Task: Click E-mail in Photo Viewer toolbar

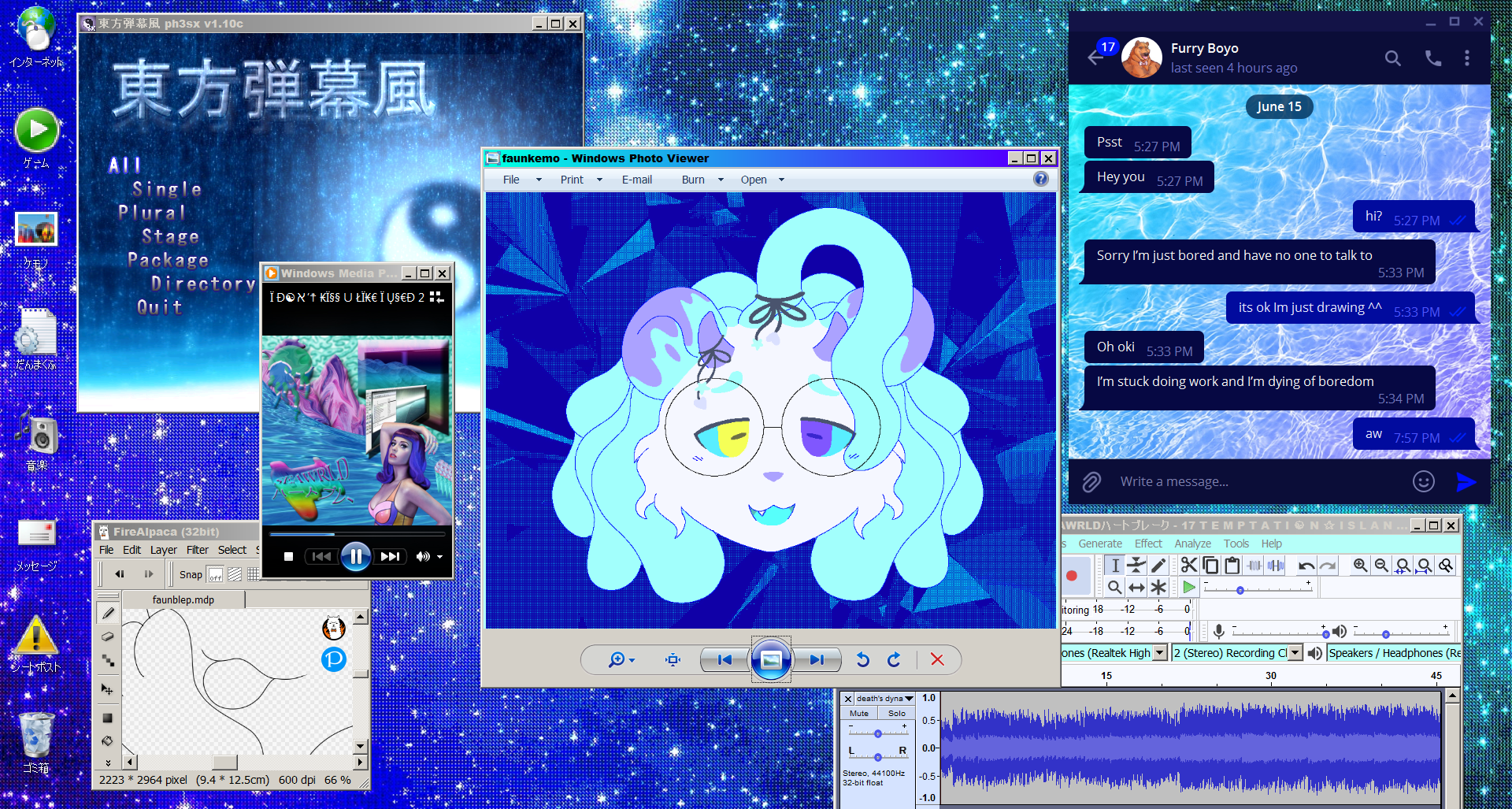Action: (637, 180)
